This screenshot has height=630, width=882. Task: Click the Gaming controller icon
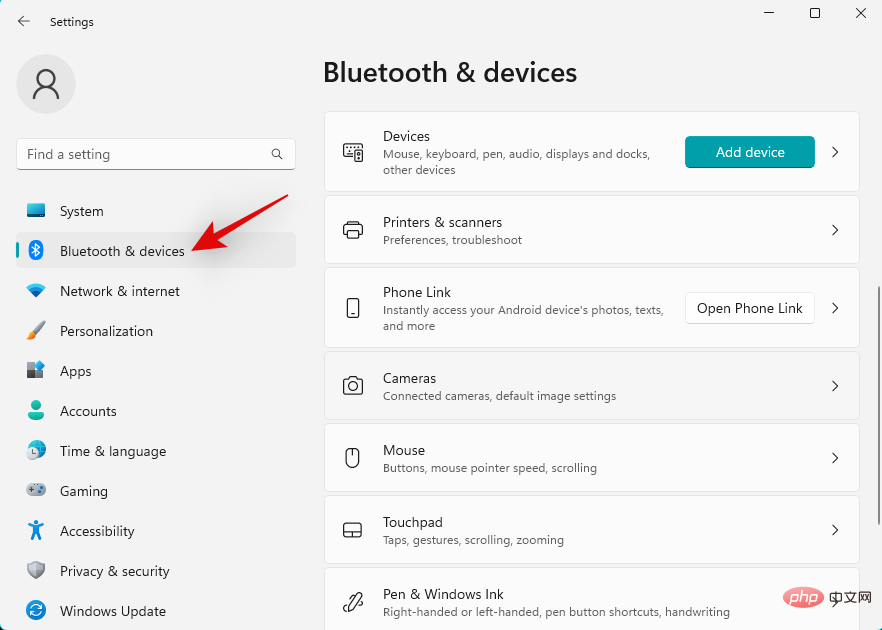36,491
